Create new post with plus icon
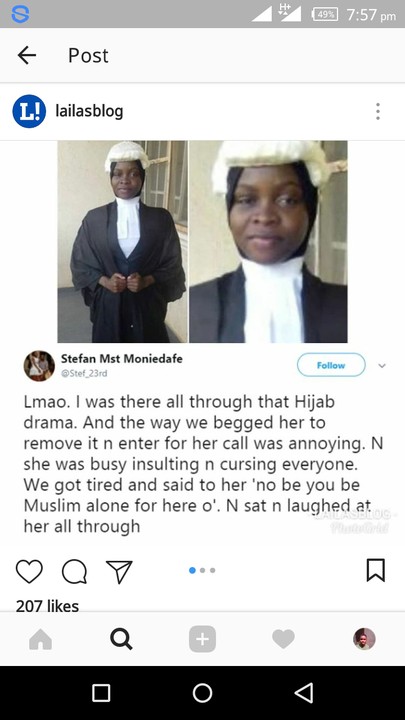Image resolution: width=405 pixels, height=720 pixels. point(202,639)
